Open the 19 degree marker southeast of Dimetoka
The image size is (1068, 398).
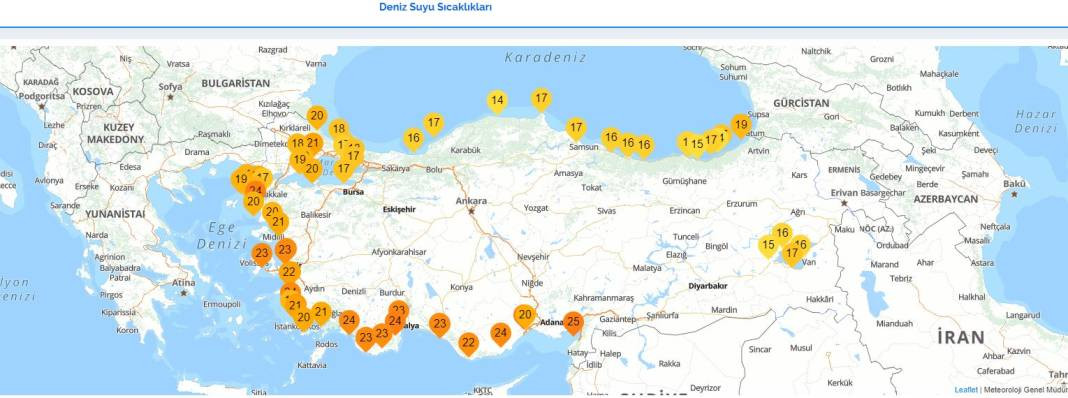[299, 161]
